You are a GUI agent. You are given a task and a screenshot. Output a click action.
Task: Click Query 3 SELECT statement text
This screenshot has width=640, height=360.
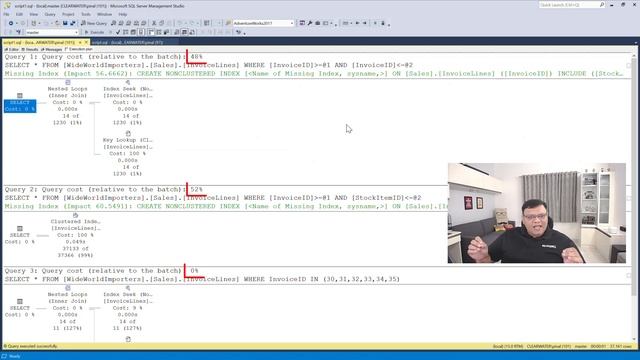click(x=202, y=279)
